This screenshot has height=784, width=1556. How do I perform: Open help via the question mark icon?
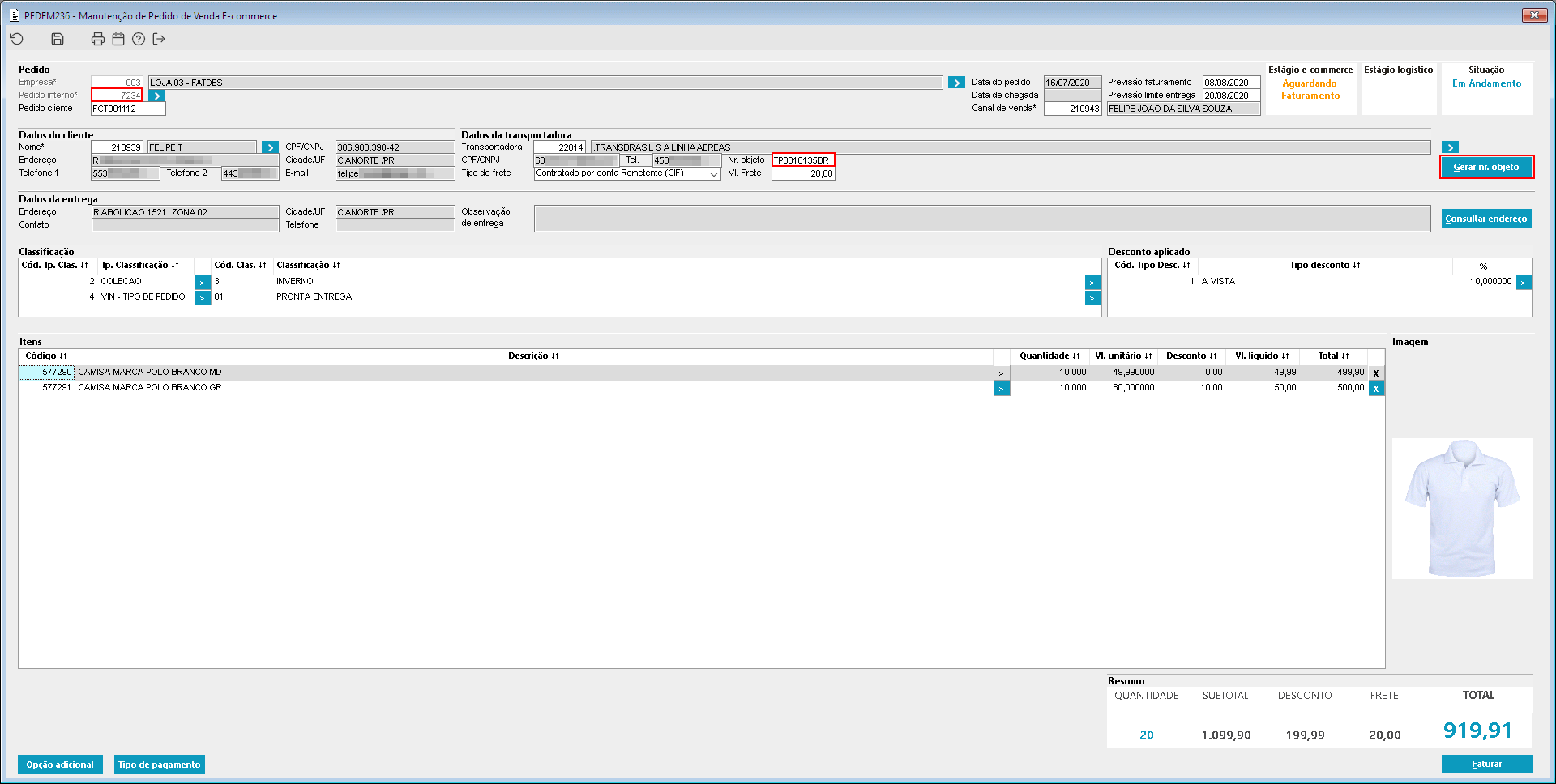point(139,39)
